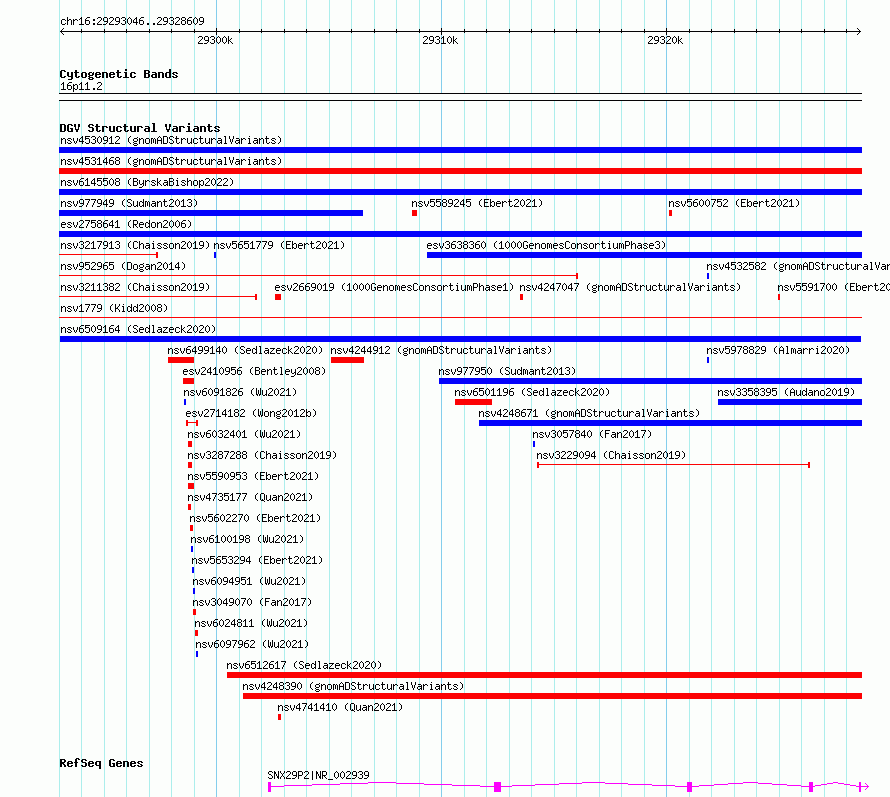
Task: Open nsv6094951 (Wu2021) label
Action: pos(249,581)
